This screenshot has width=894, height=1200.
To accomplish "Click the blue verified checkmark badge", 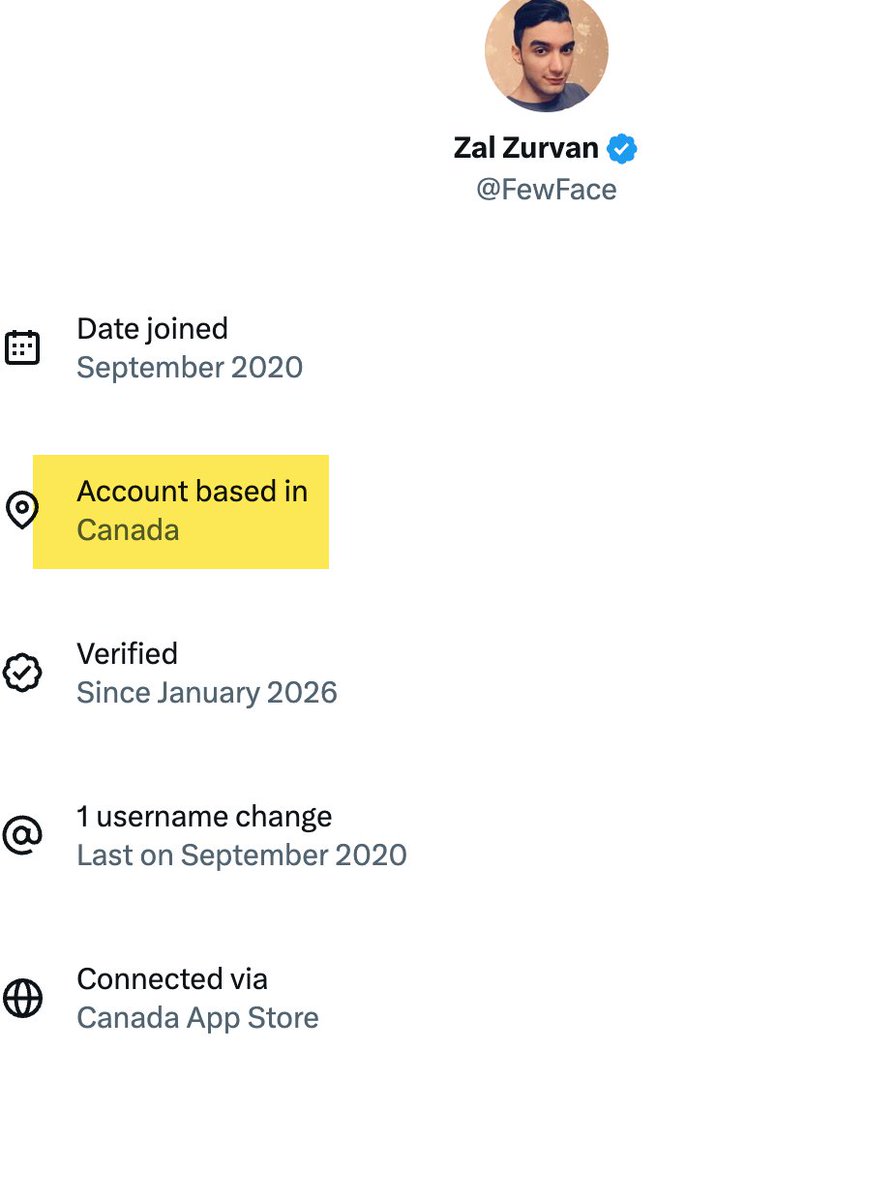I will point(622,149).
